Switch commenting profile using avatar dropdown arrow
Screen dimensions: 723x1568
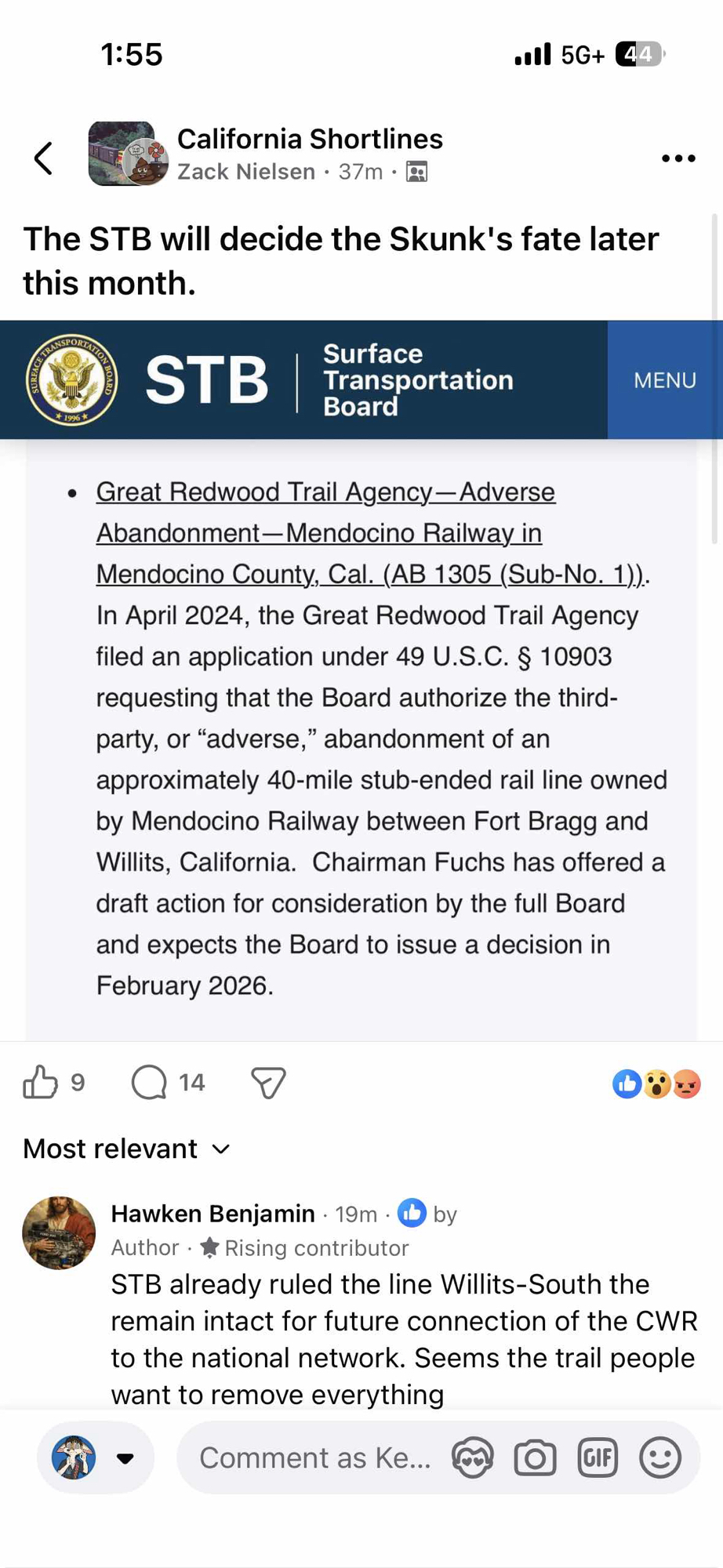(x=125, y=1458)
